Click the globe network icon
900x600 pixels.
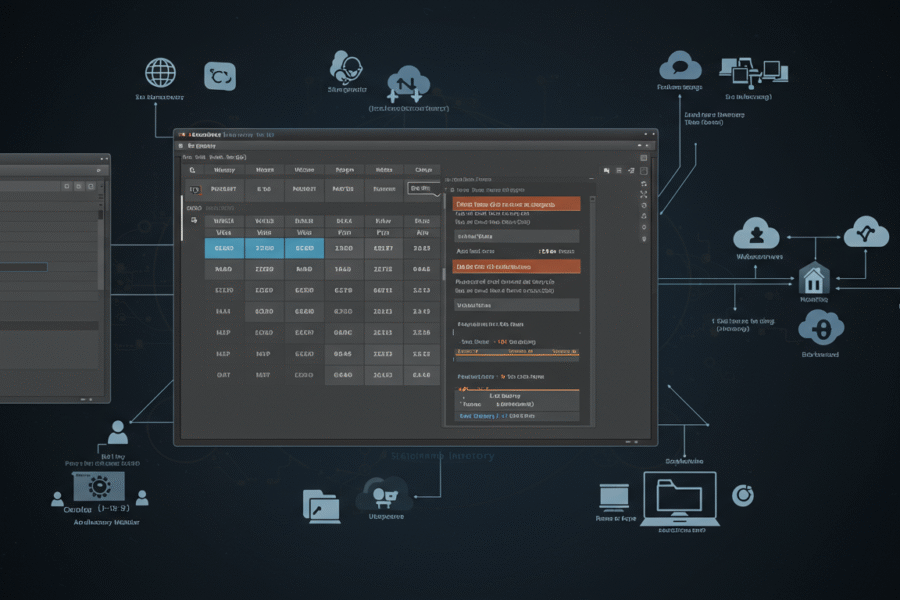coord(160,73)
